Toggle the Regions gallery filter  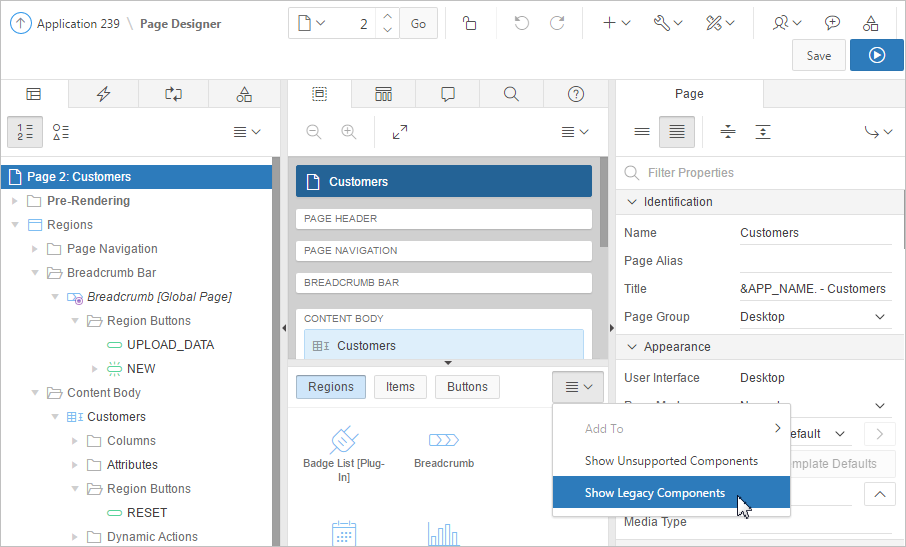(x=330, y=387)
